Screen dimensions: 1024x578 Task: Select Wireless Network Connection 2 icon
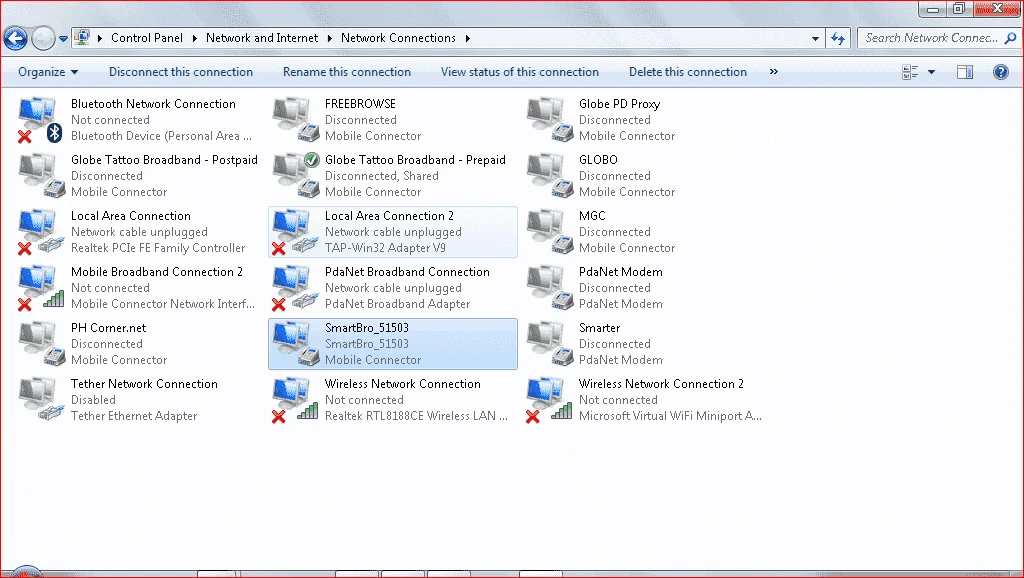549,400
